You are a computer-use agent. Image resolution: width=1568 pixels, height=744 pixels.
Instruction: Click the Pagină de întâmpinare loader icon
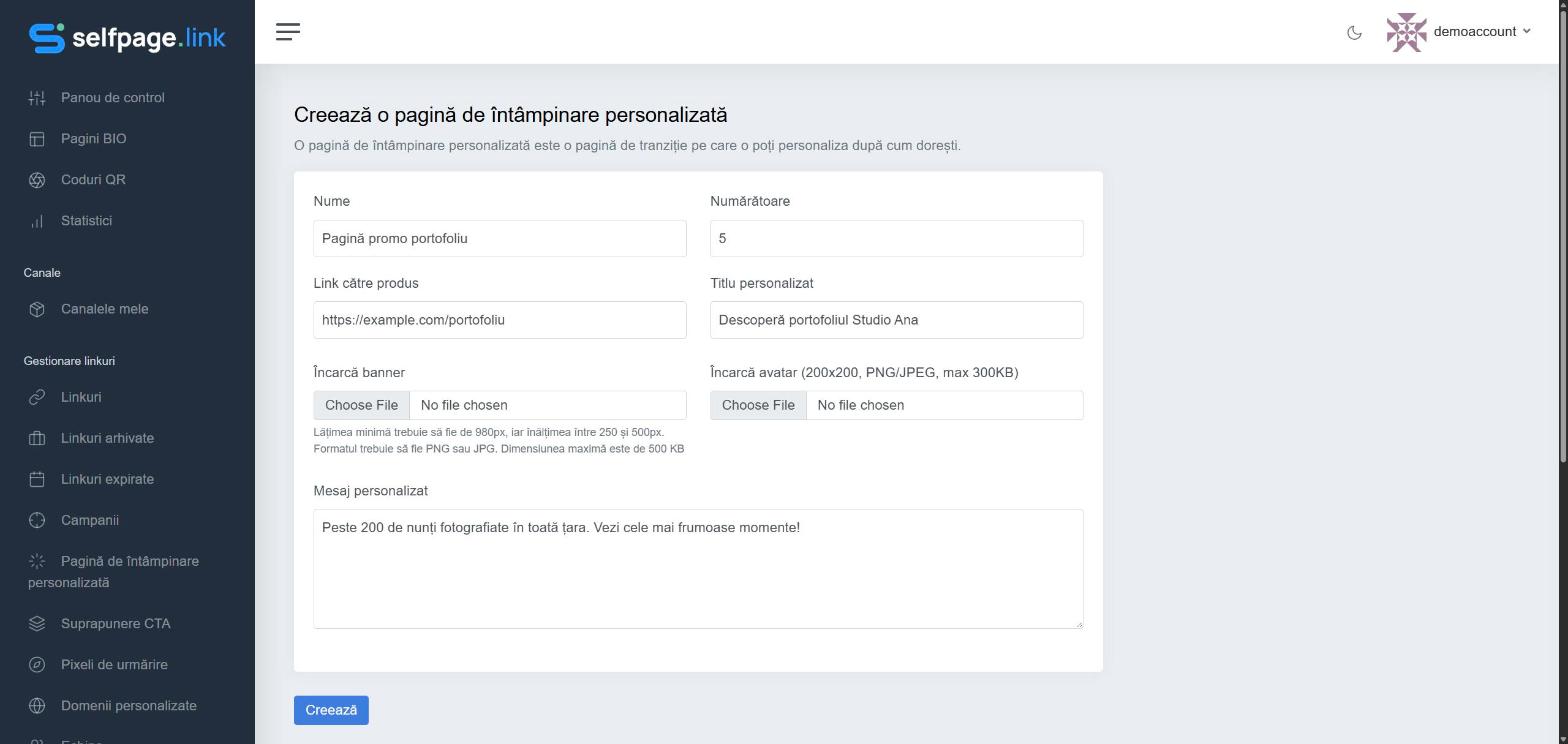point(37,561)
